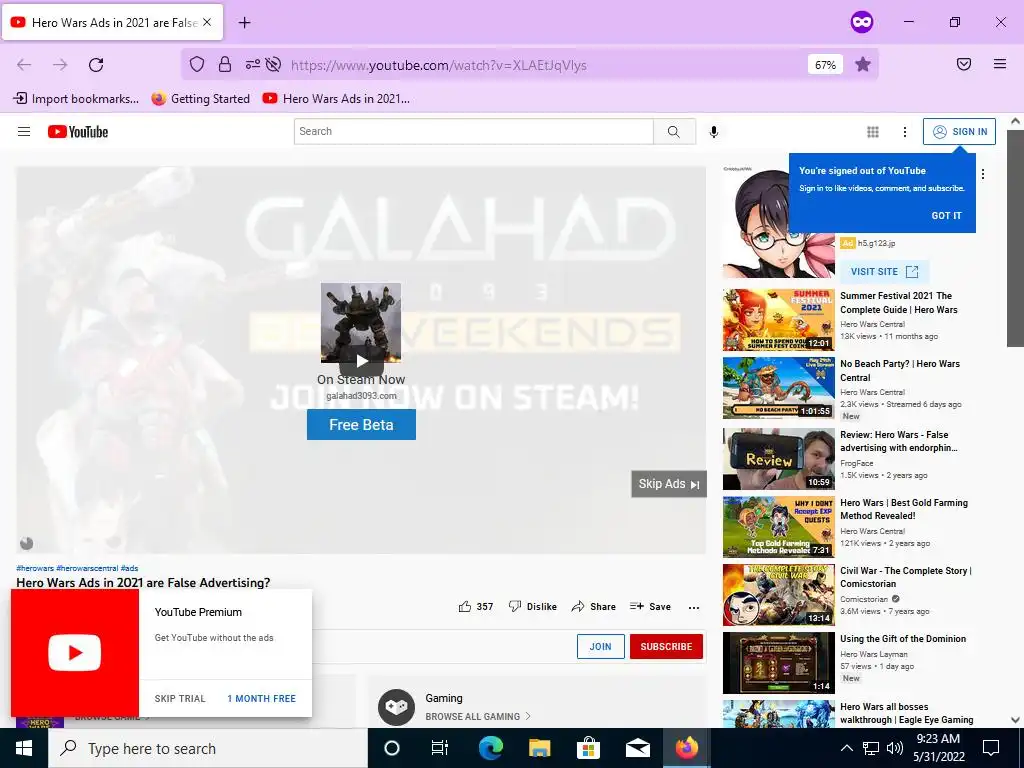Image resolution: width=1024 pixels, height=768 pixels.
Task: View site info via padlock icon
Action: coord(225,64)
